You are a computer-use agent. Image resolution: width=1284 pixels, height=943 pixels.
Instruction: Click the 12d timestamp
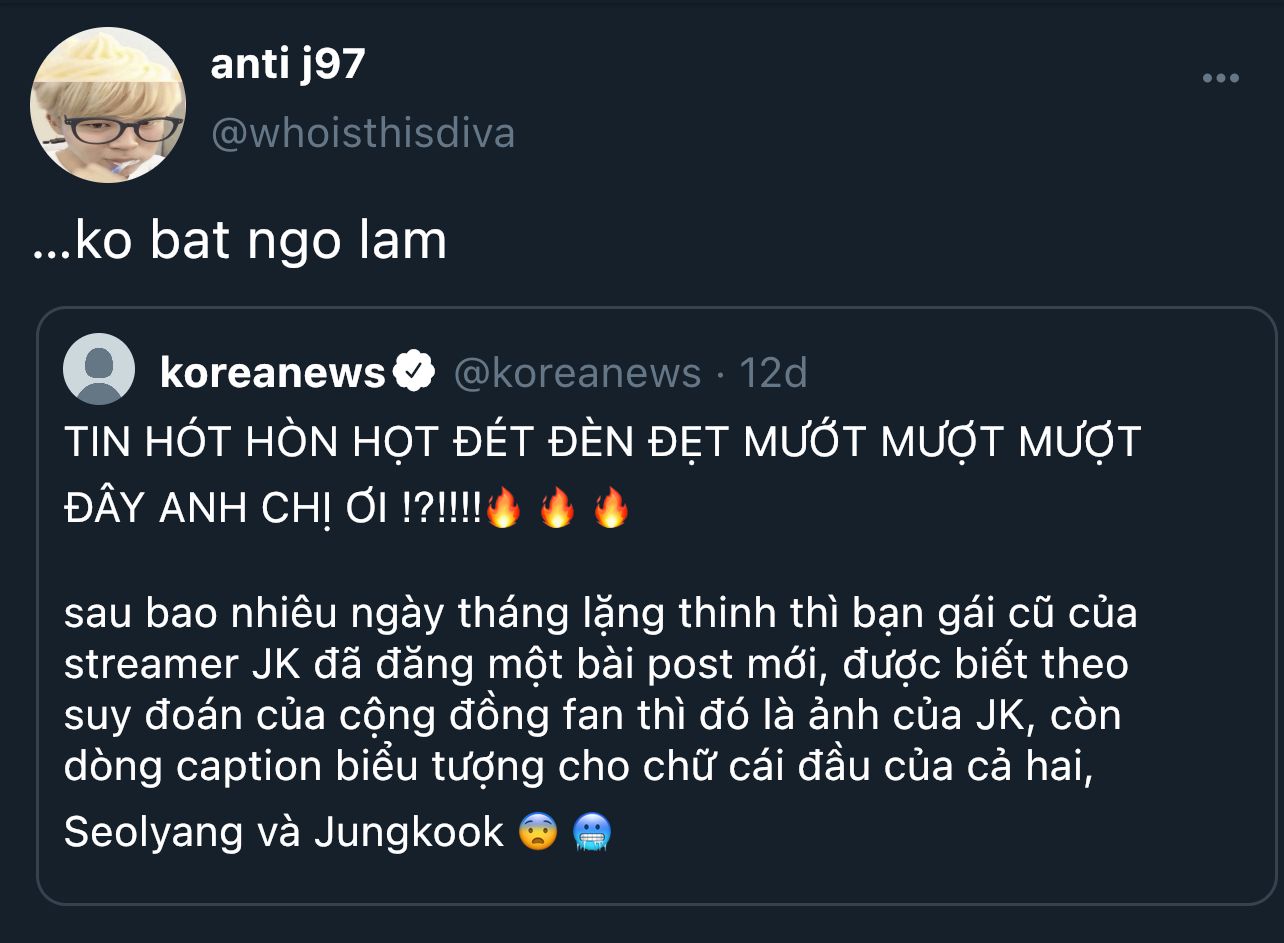click(x=773, y=373)
